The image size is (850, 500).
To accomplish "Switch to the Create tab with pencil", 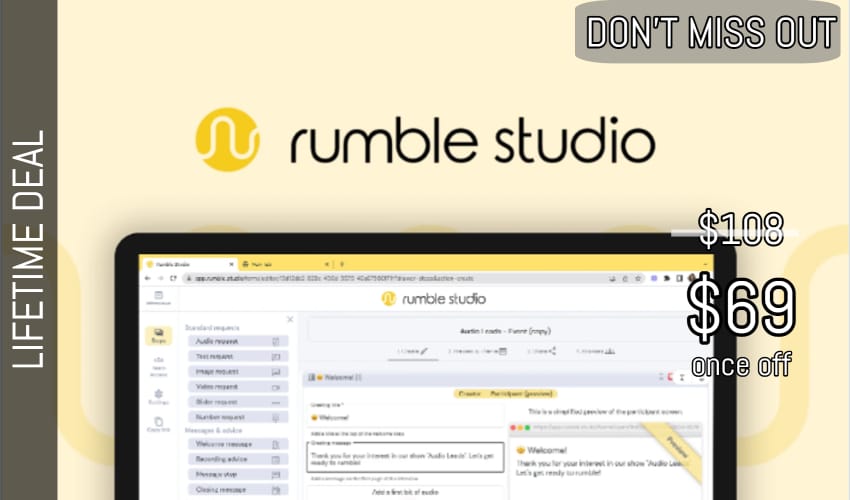I will 412,351.
